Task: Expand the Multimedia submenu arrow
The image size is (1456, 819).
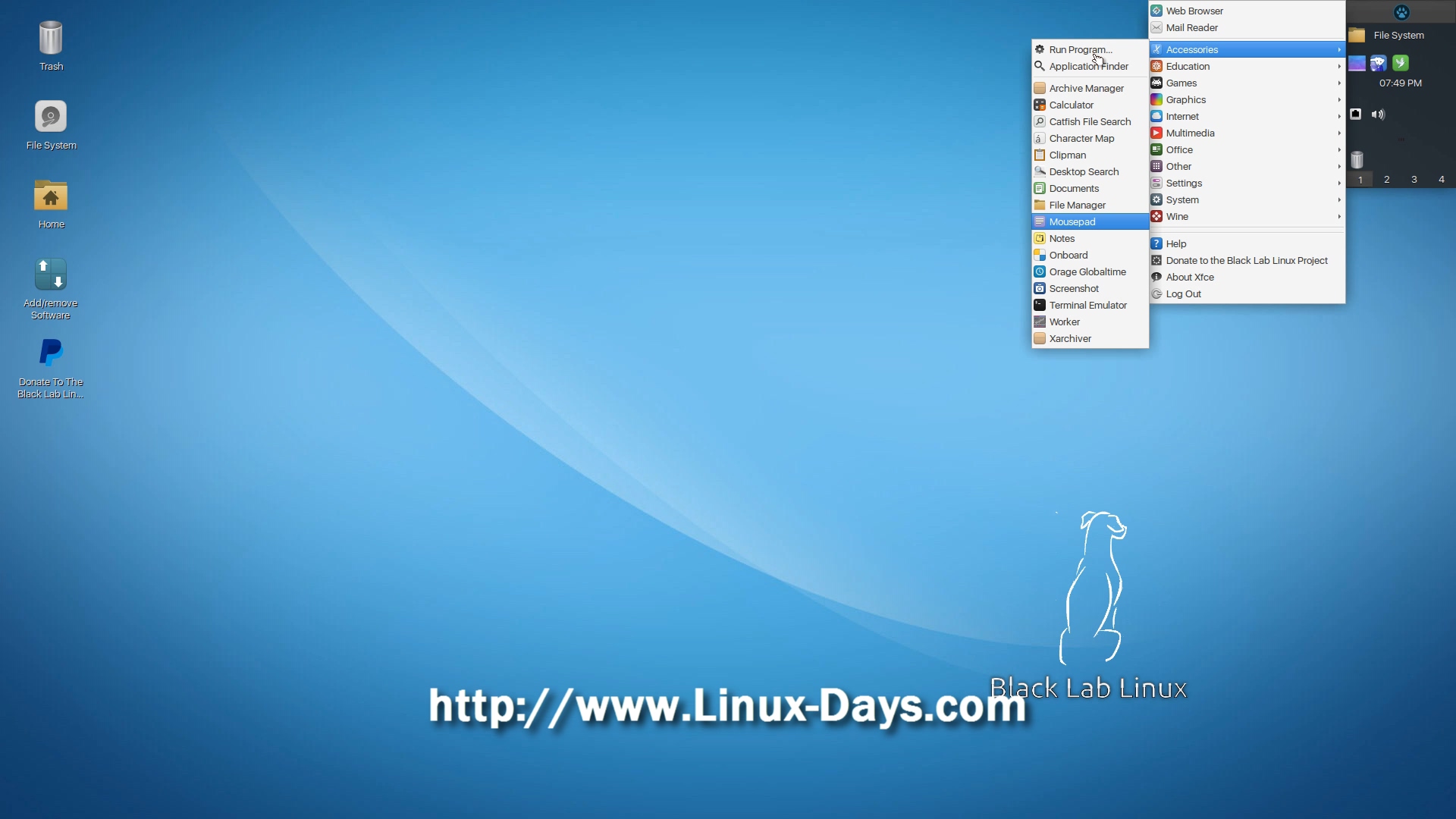Action: tap(1339, 133)
